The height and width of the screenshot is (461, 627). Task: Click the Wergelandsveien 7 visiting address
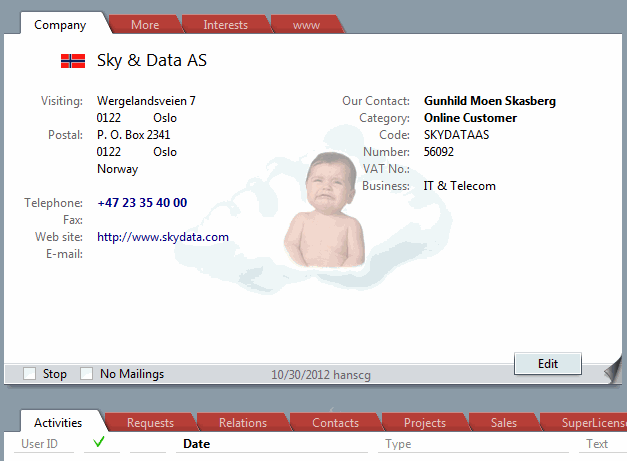146,101
